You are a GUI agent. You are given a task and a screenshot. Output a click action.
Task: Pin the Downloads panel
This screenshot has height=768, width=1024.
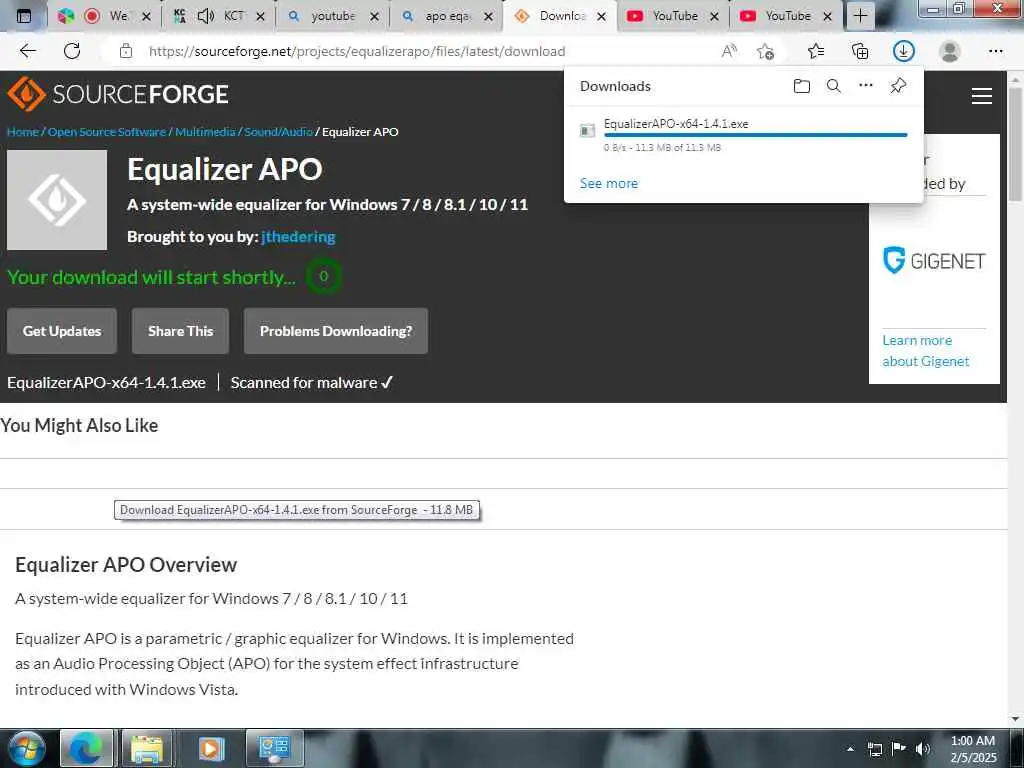tap(898, 86)
